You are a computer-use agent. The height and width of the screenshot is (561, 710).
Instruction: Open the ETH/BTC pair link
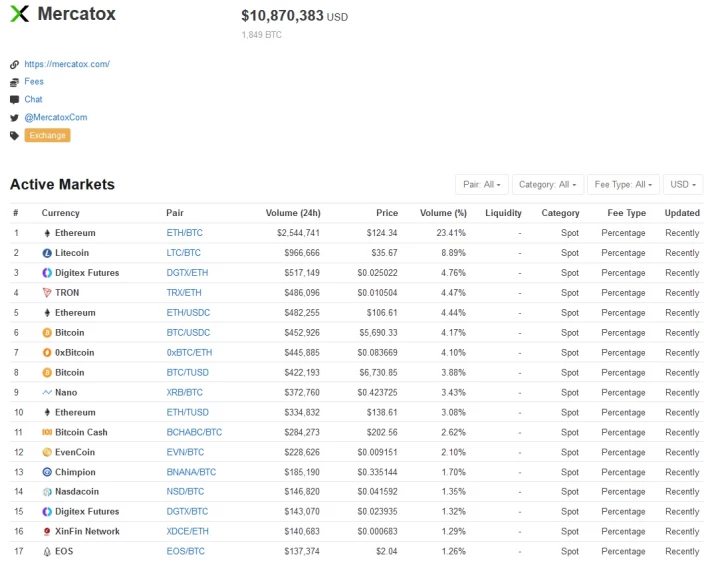pyautogui.click(x=184, y=233)
